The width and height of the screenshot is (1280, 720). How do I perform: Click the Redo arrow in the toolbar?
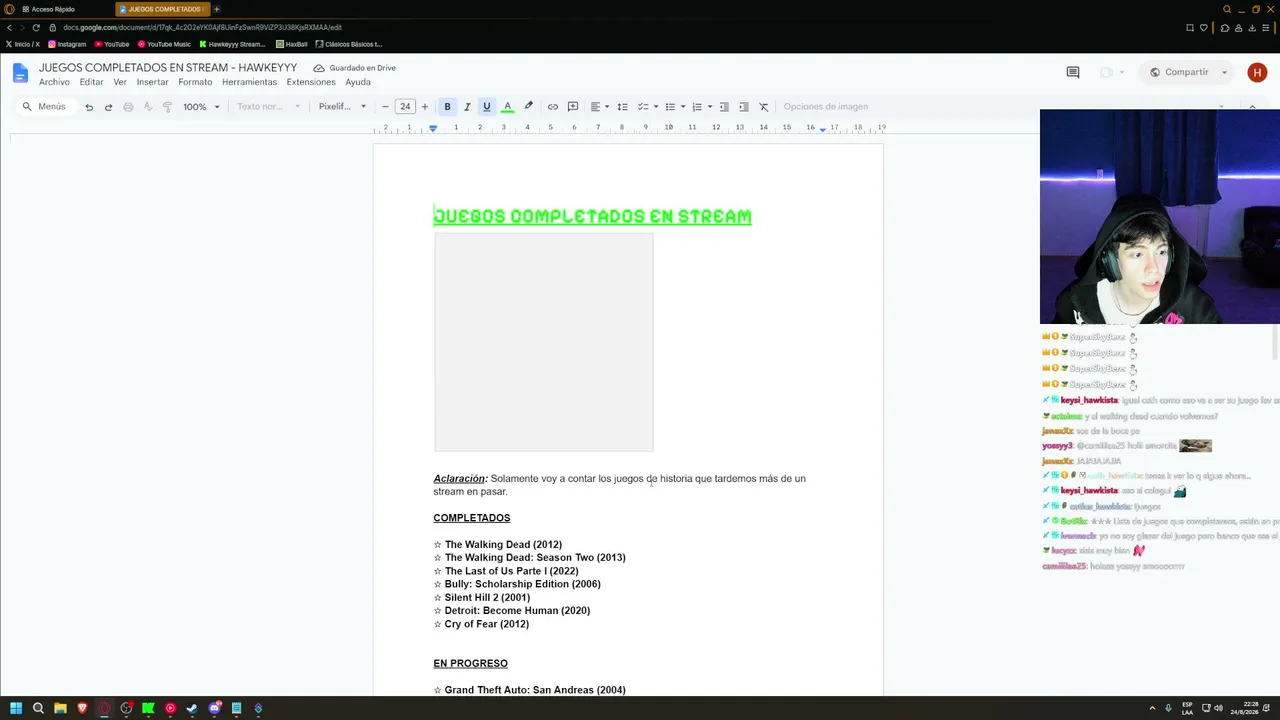coord(108,107)
